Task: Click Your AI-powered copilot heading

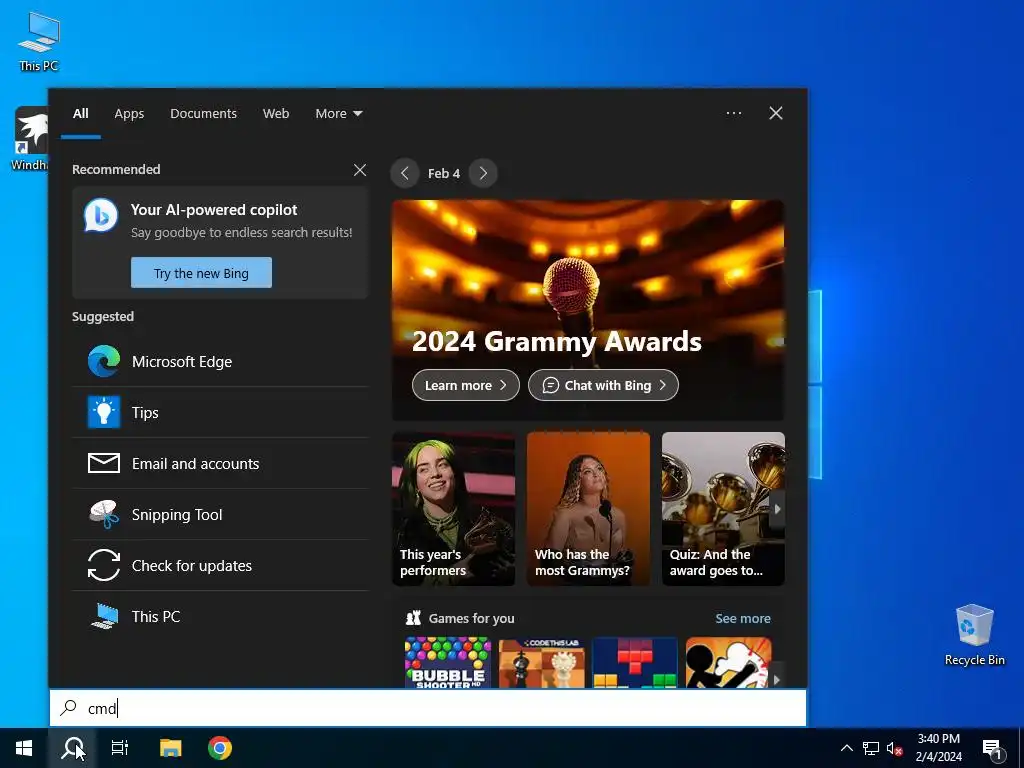Action: (x=214, y=210)
